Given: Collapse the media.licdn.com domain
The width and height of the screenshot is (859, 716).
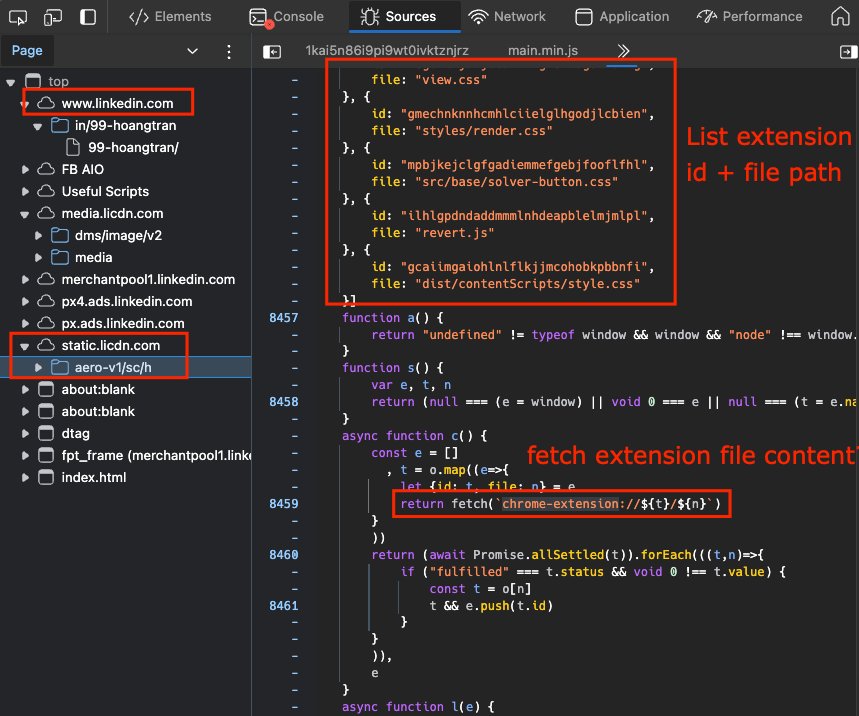Looking at the screenshot, I should 25,214.
